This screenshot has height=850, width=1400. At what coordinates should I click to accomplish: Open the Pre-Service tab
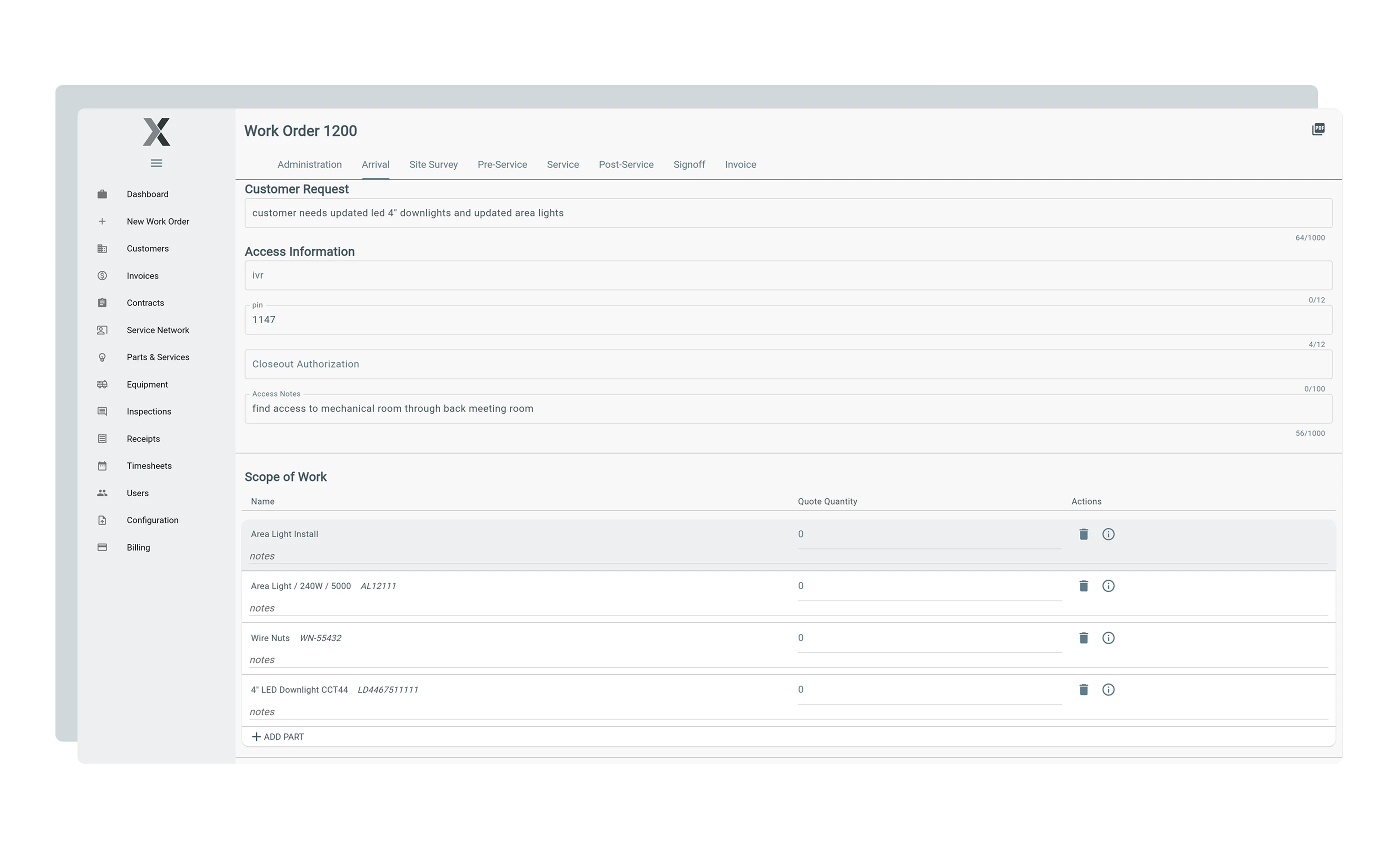(x=502, y=165)
